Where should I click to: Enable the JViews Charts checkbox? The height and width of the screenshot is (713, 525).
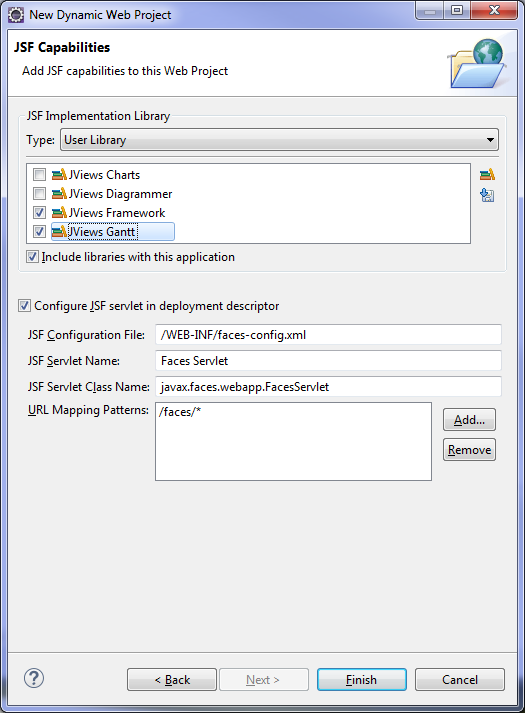tap(40, 175)
